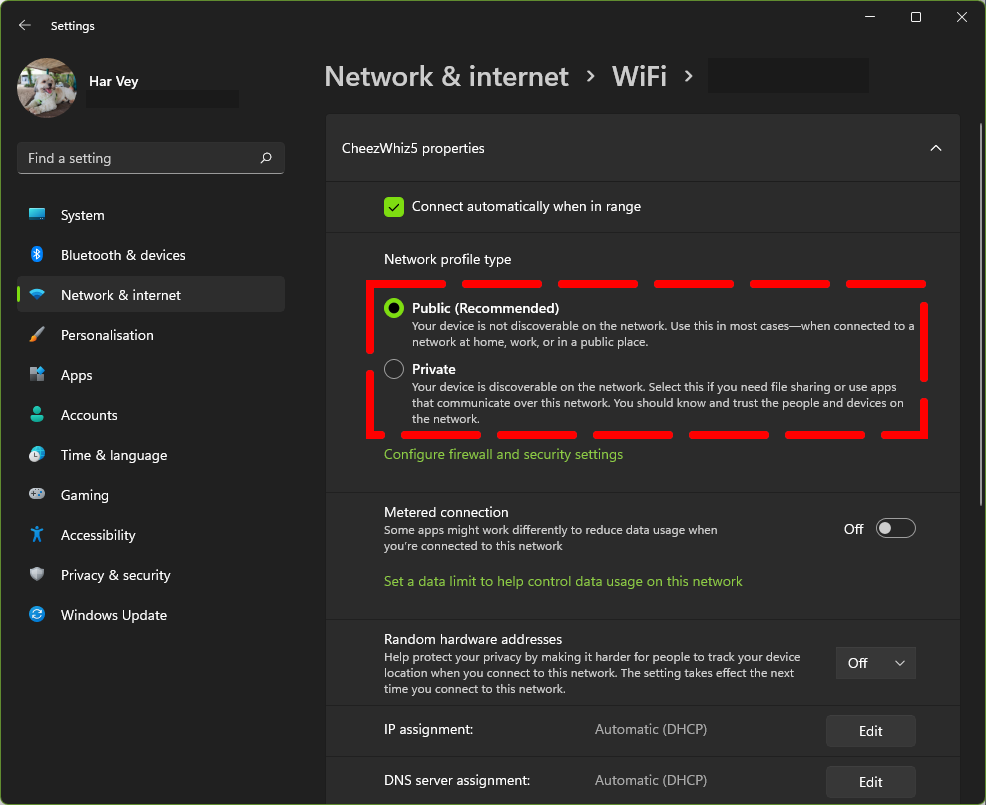
Task: Open Privacy & security settings
Action: pos(151,575)
